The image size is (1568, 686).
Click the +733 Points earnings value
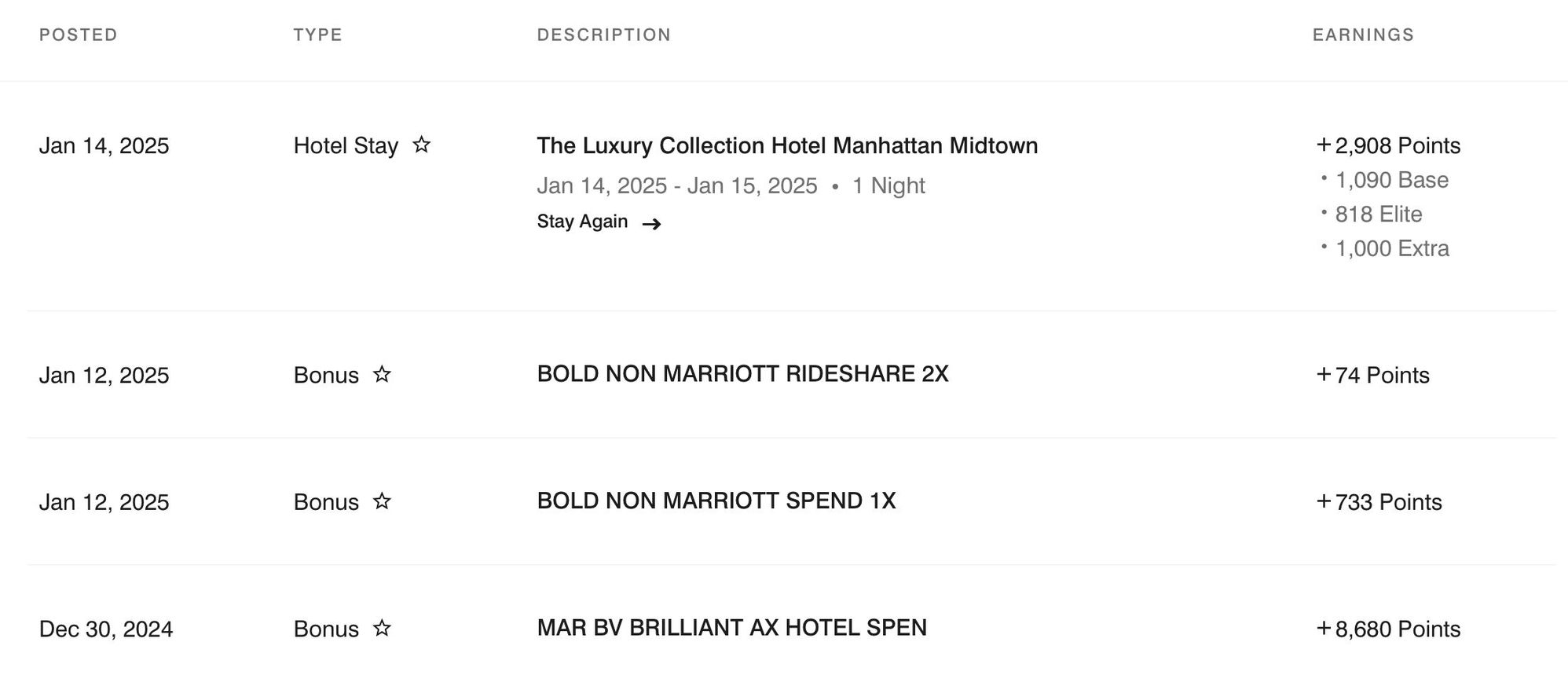[x=1379, y=502]
